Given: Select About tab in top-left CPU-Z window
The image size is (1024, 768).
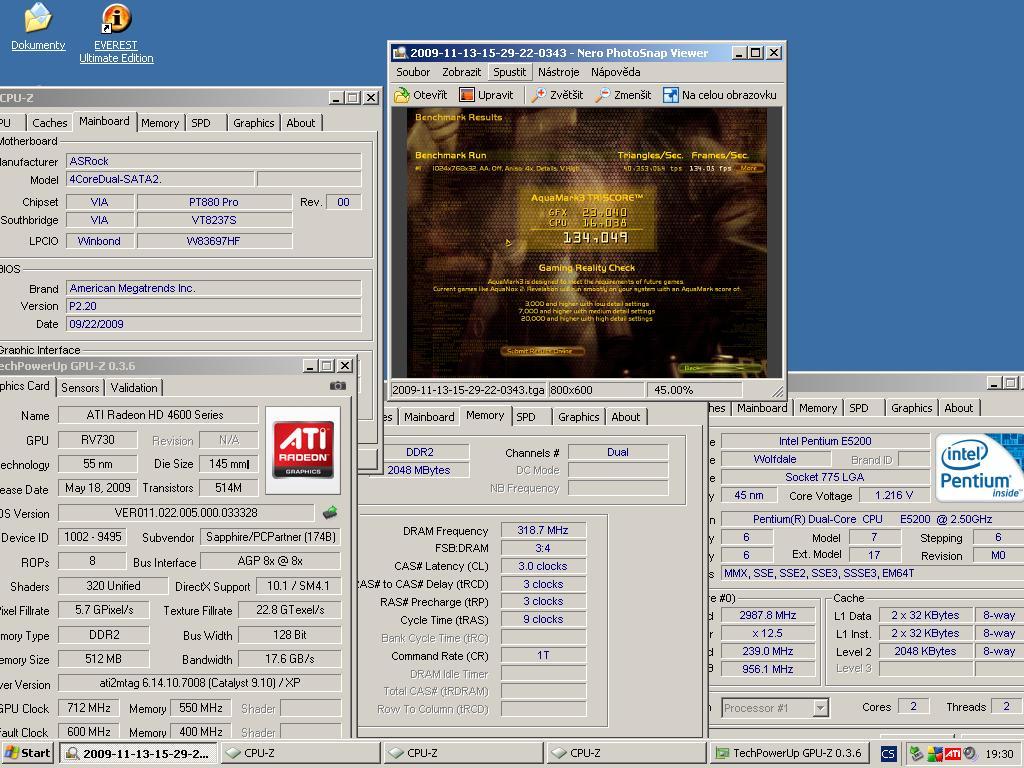Looking at the screenshot, I should tap(300, 123).
